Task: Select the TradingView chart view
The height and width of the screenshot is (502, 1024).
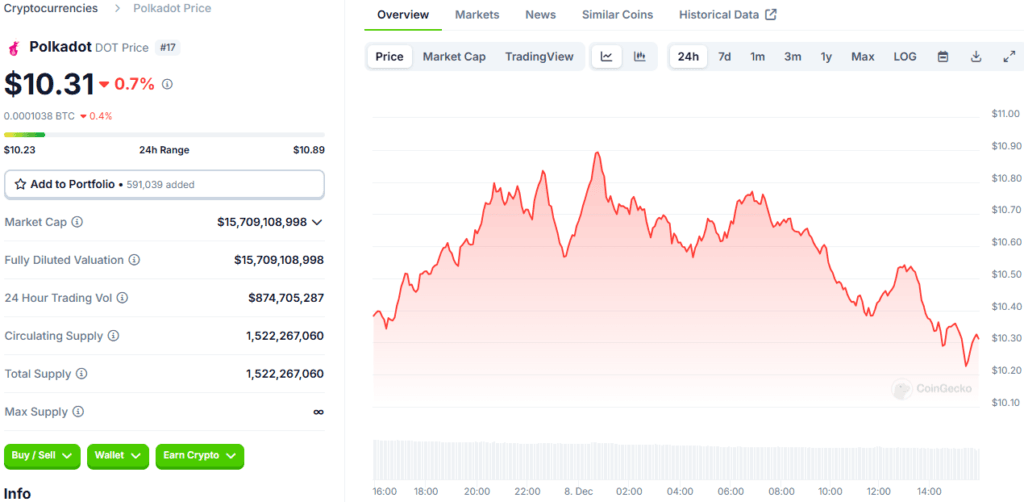Action: click(539, 57)
